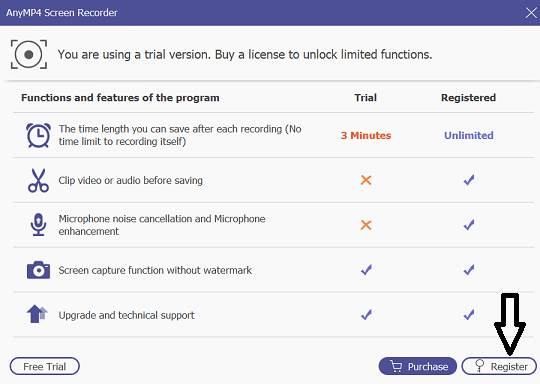Click Registered checkmark for clip video row
The image size is (540, 384).
pos(469,180)
